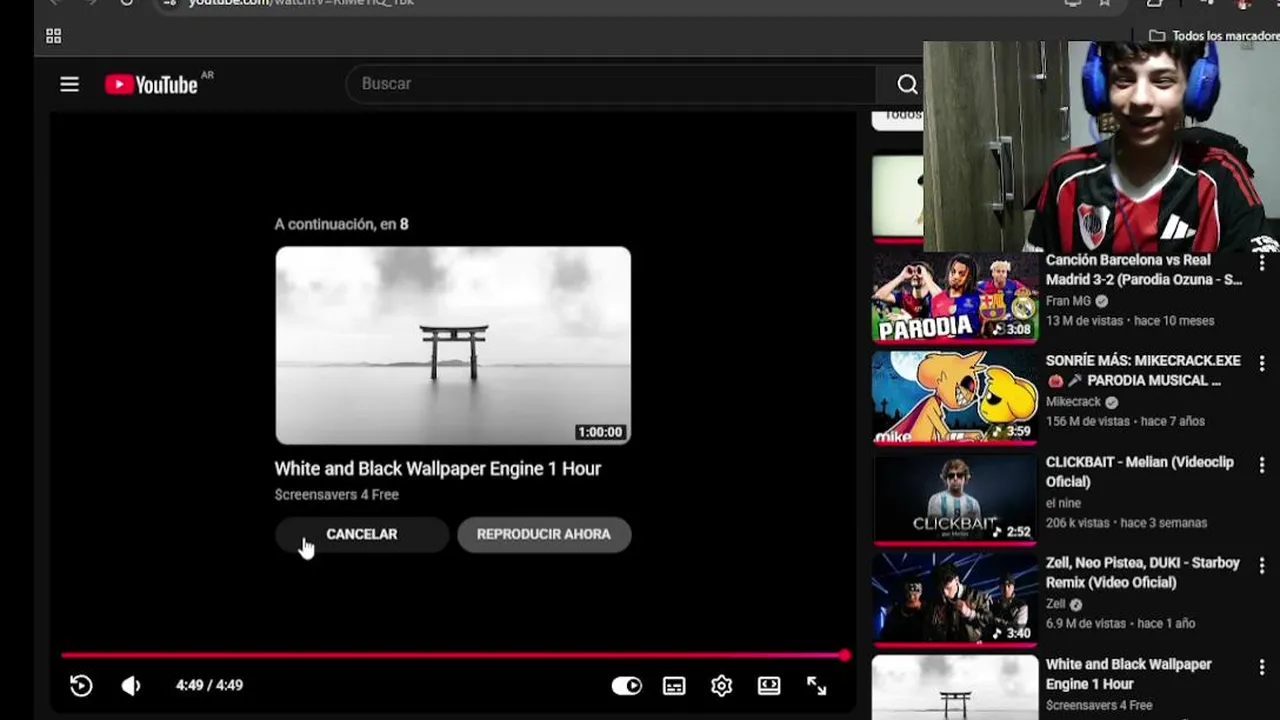1280x720 pixels.
Task: Switch to theater mode icon
Action: 769,685
